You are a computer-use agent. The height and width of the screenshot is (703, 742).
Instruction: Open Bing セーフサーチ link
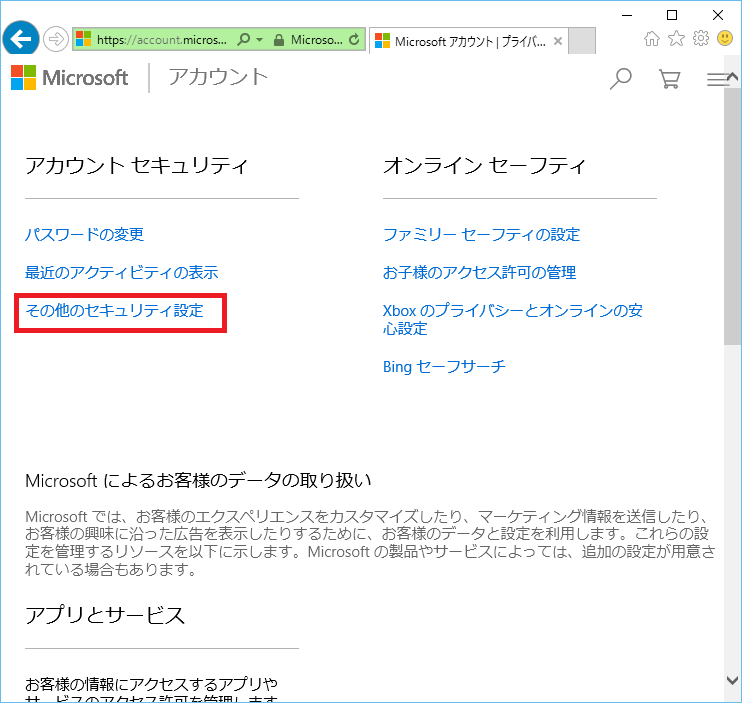click(x=444, y=367)
